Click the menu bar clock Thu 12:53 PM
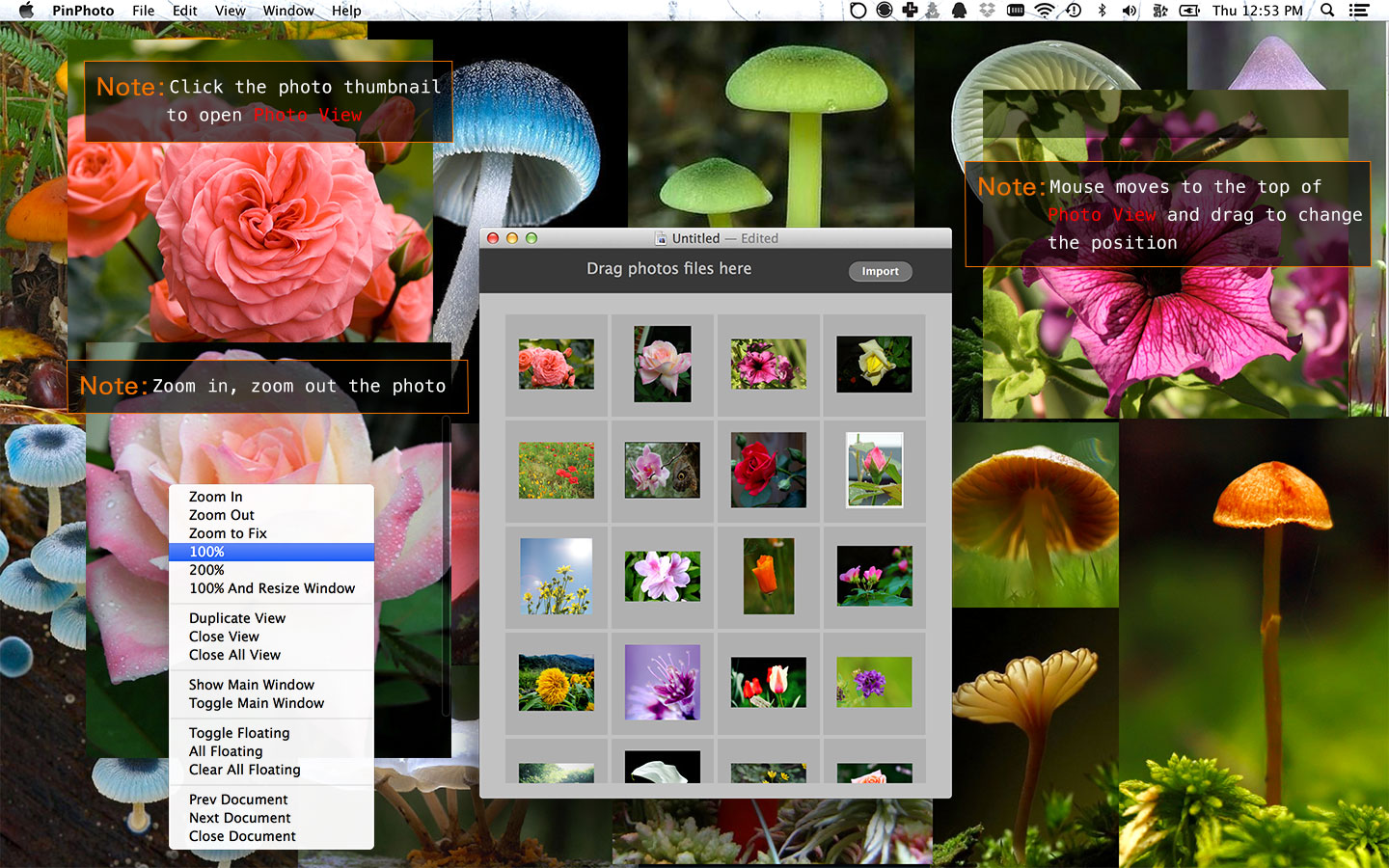 [x=1257, y=11]
